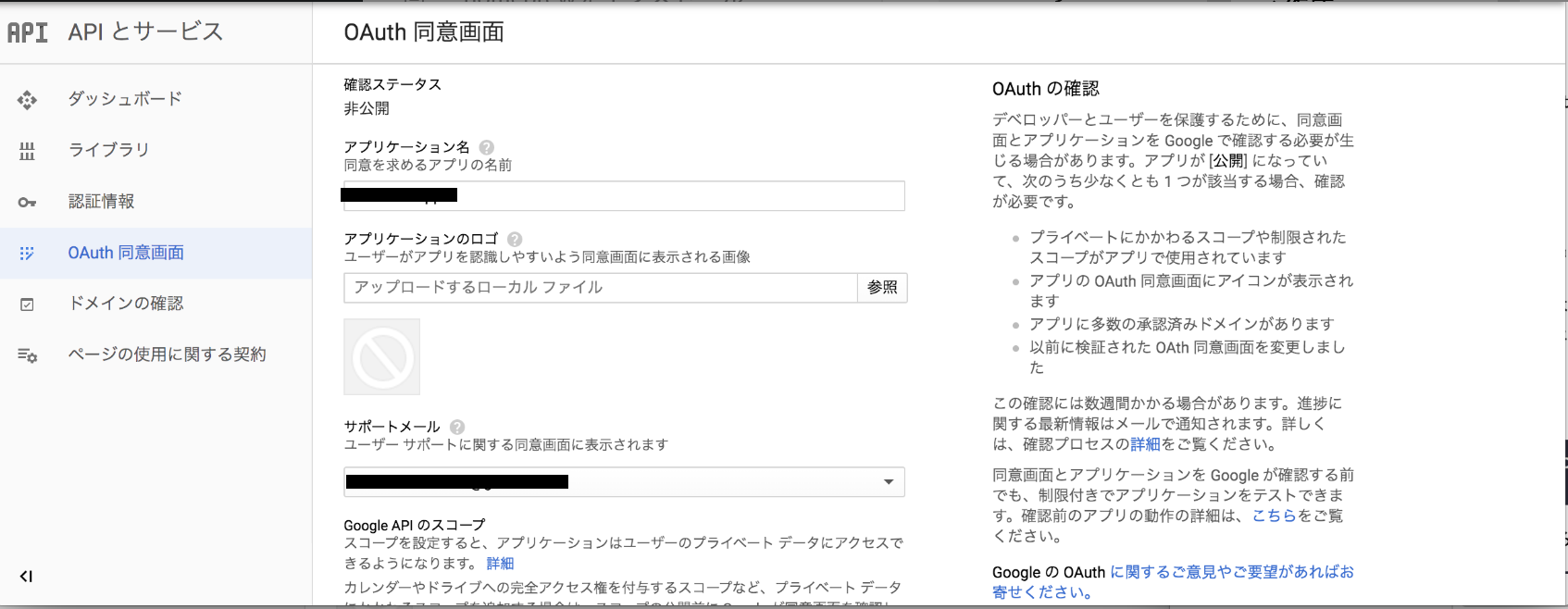This screenshot has height=609, width=1568.
Task: Click help icon next to アプリケーション名
Action: pos(487,147)
